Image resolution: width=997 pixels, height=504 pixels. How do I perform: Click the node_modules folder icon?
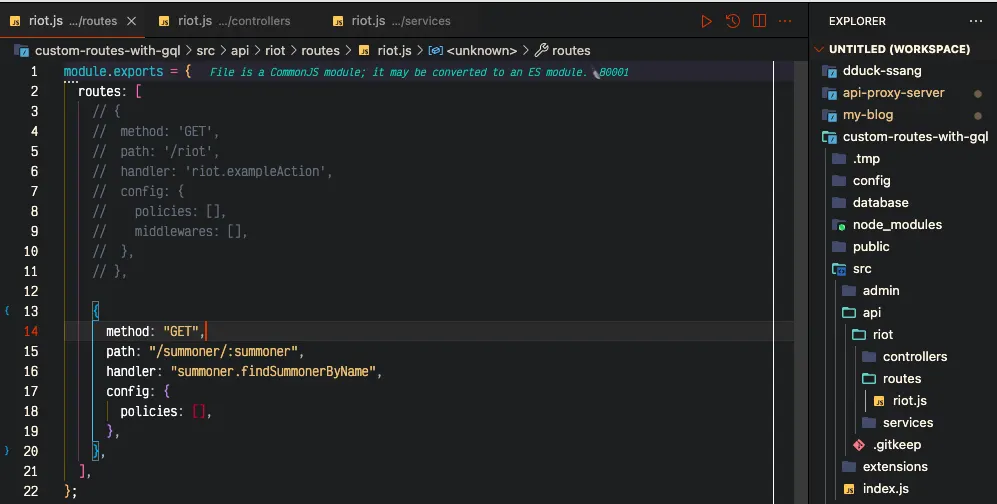coord(839,225)
